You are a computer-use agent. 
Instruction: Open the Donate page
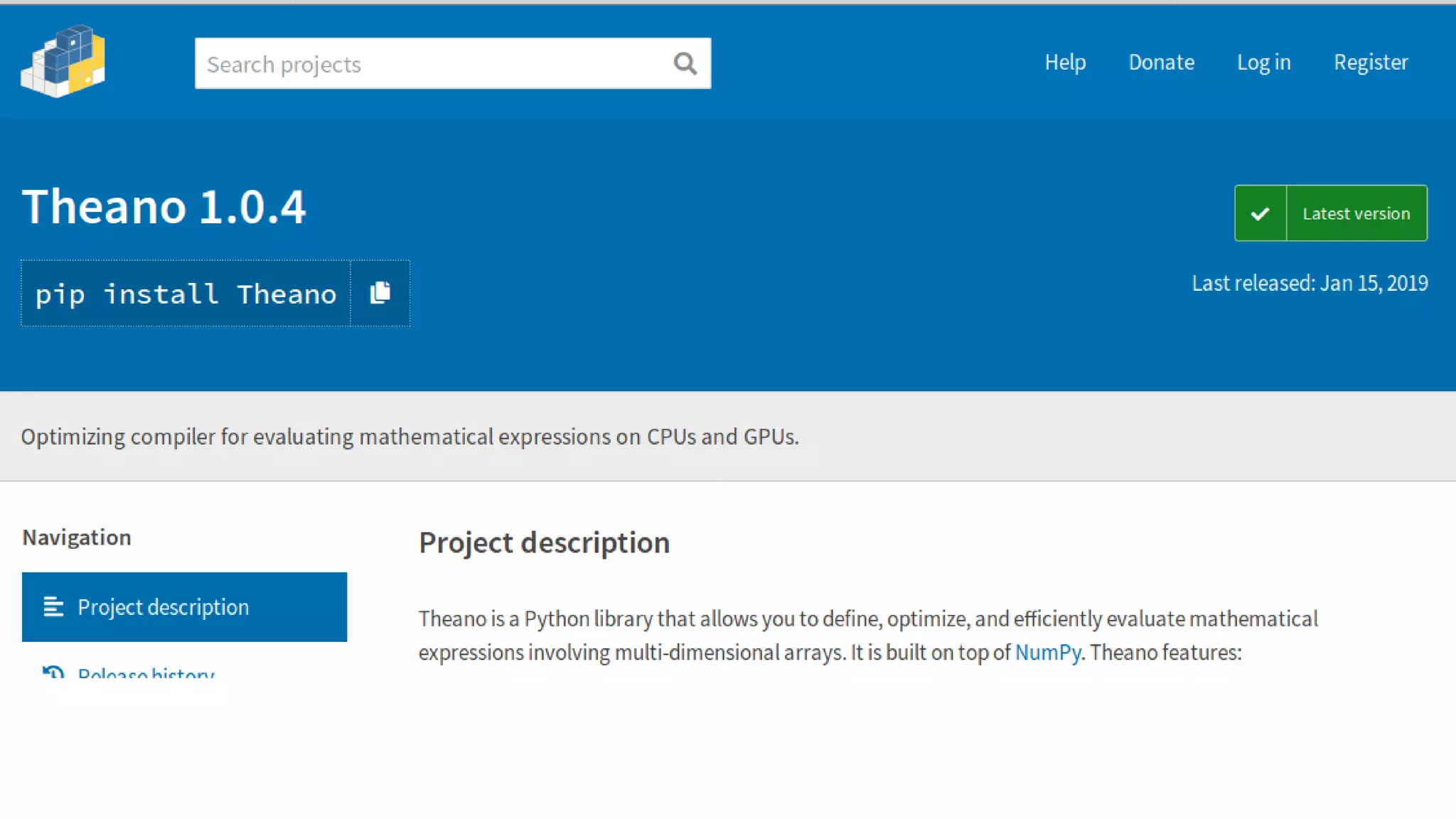click(x=1161, y=63)
